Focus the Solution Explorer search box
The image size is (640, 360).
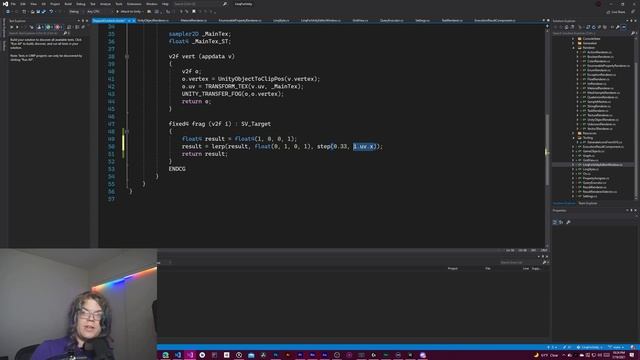pyautogui.click(x=591, y=33)
